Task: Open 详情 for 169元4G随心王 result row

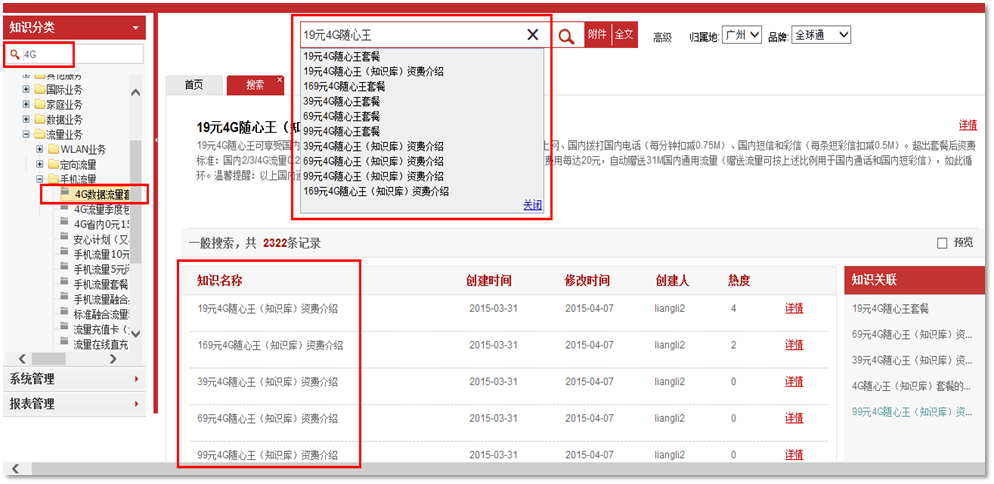Action: (794, 345)
